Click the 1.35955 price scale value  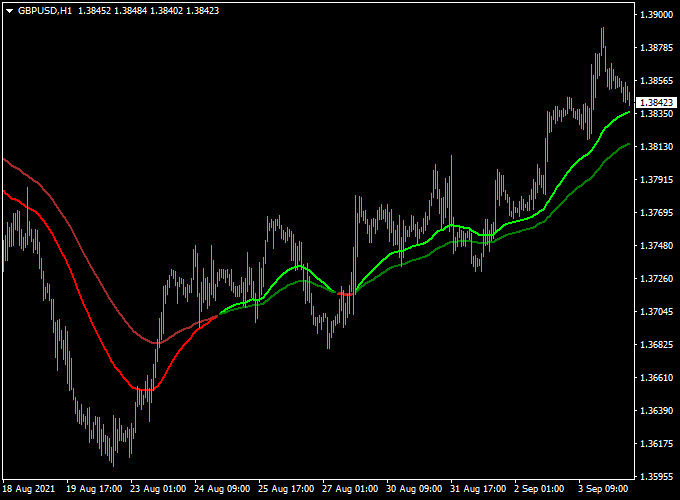(x=657, y=477)
